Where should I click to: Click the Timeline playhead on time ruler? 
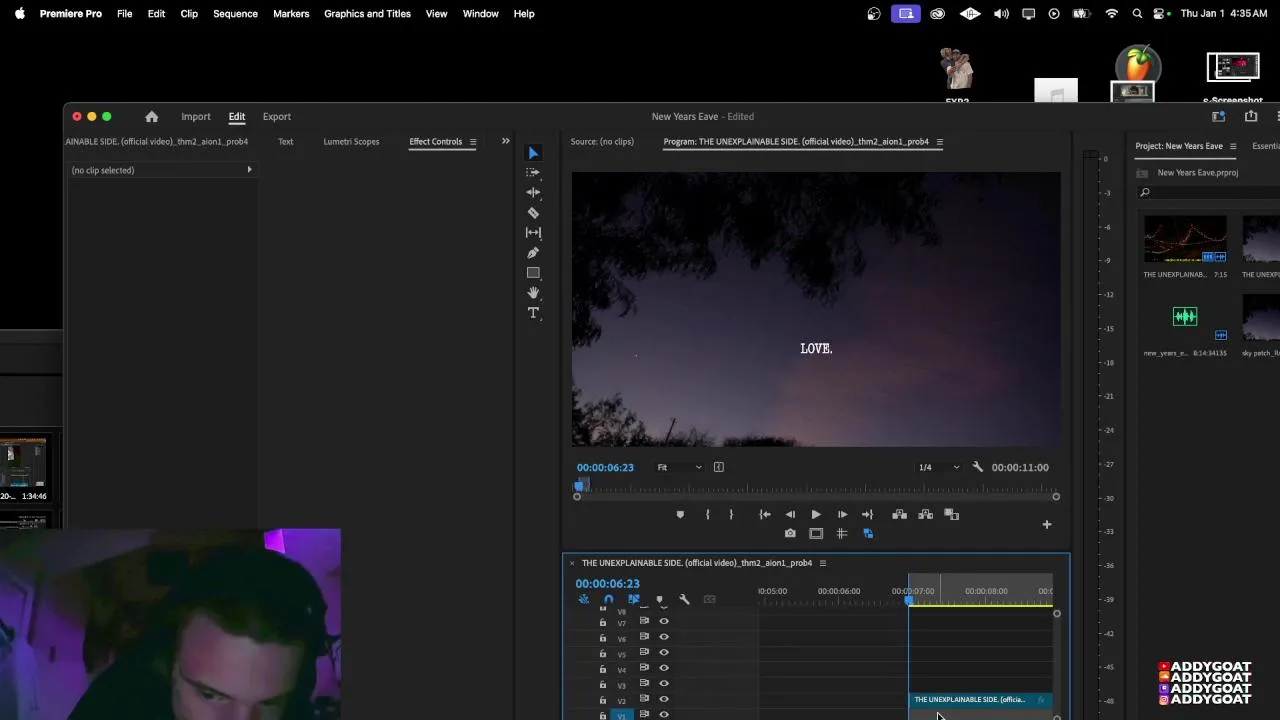909,599
